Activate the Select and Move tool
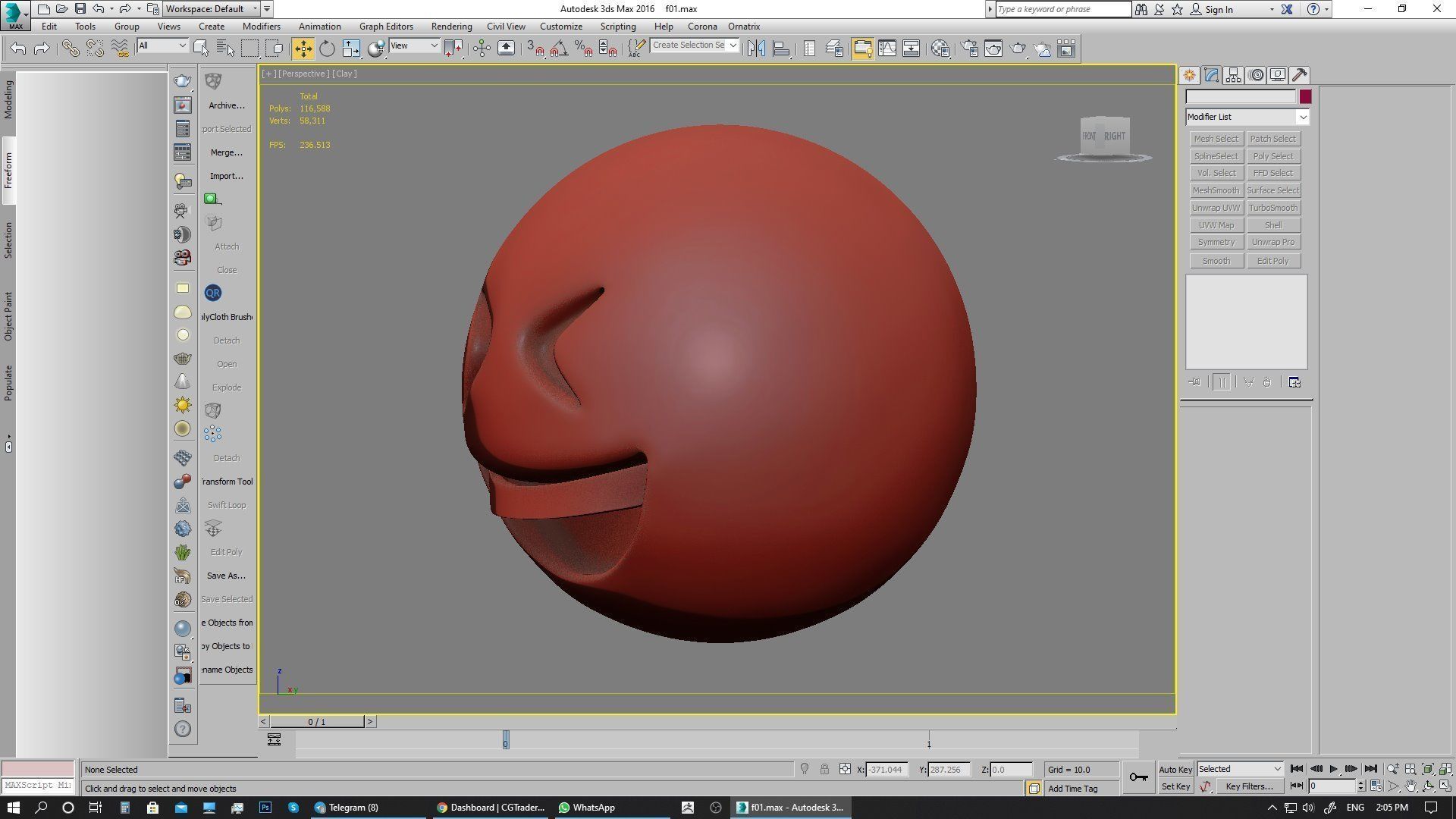Viewport: 1456px width, 819px height. pos(303,49)
